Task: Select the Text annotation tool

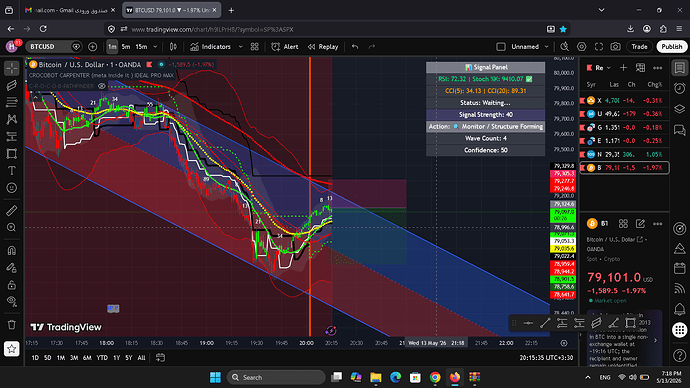Action: pyautogui.click(x=12, y=171)
